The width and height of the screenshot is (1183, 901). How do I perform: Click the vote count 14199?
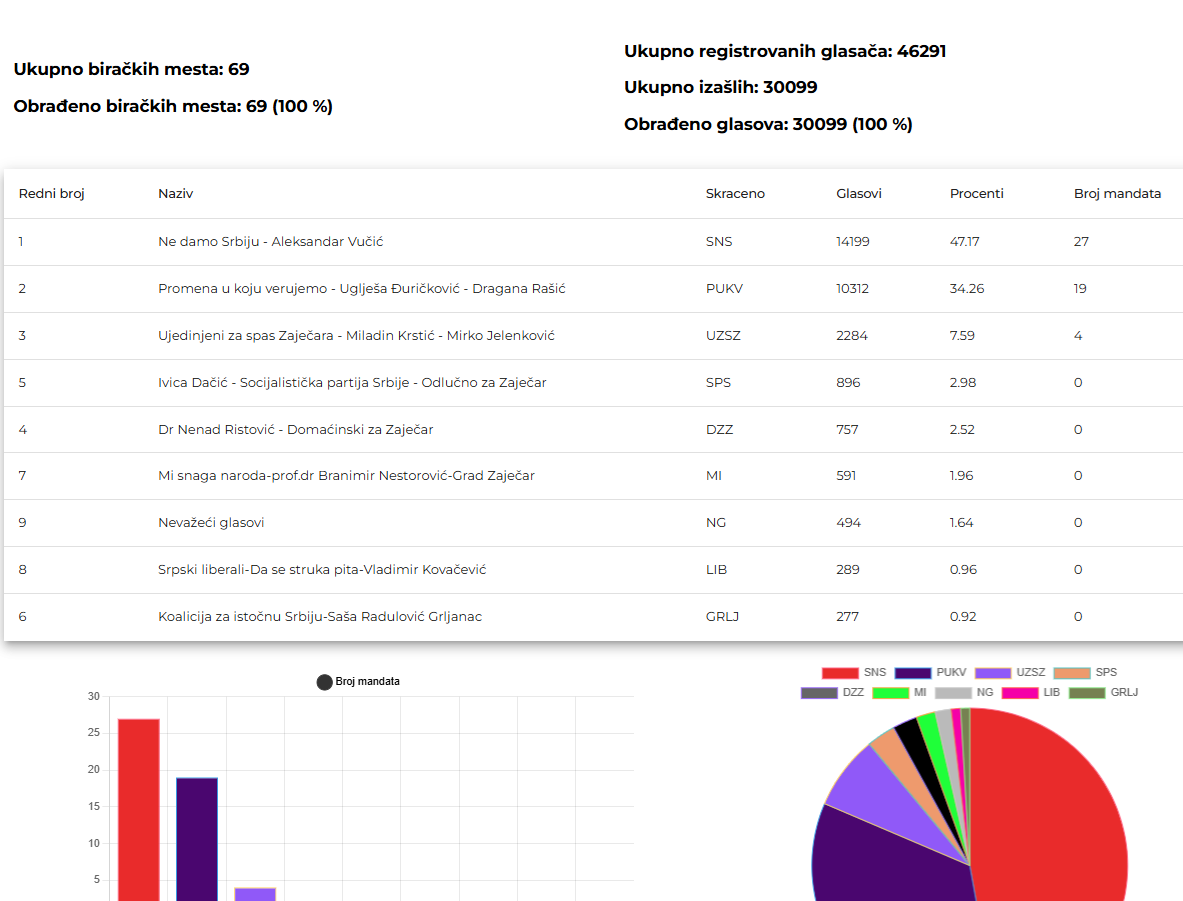pos(853,241)
